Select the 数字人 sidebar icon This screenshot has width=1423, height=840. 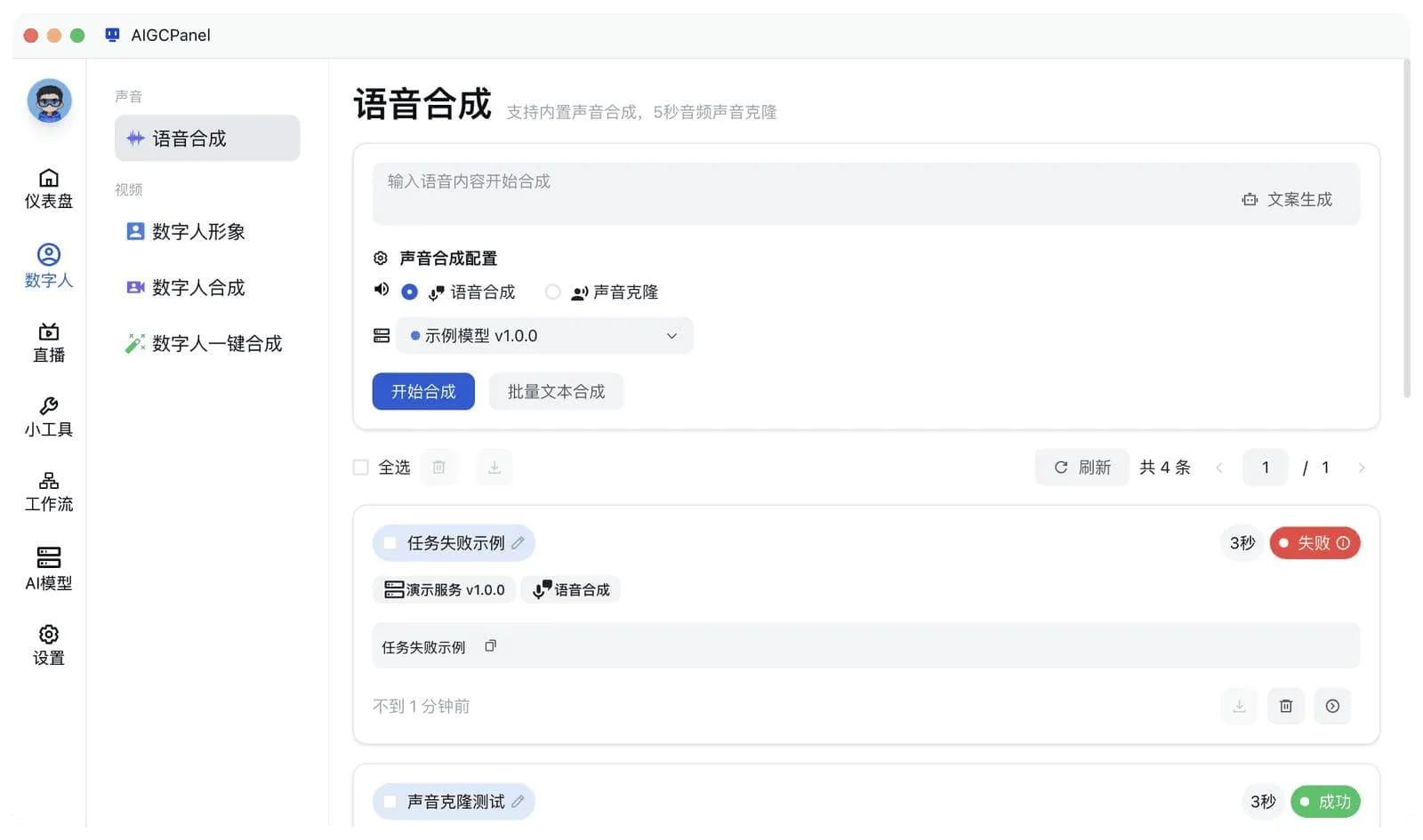coord(49,266)
